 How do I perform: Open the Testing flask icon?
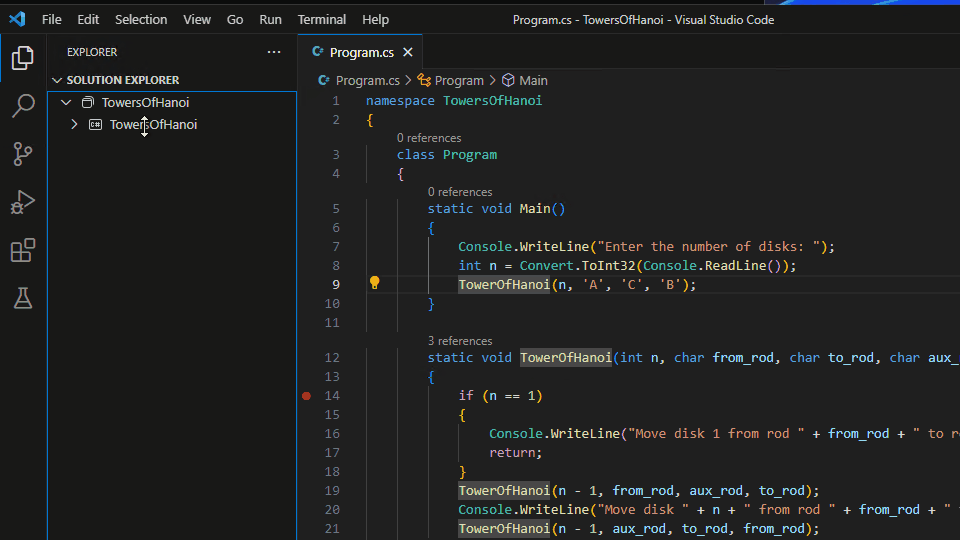pos(22,298)
